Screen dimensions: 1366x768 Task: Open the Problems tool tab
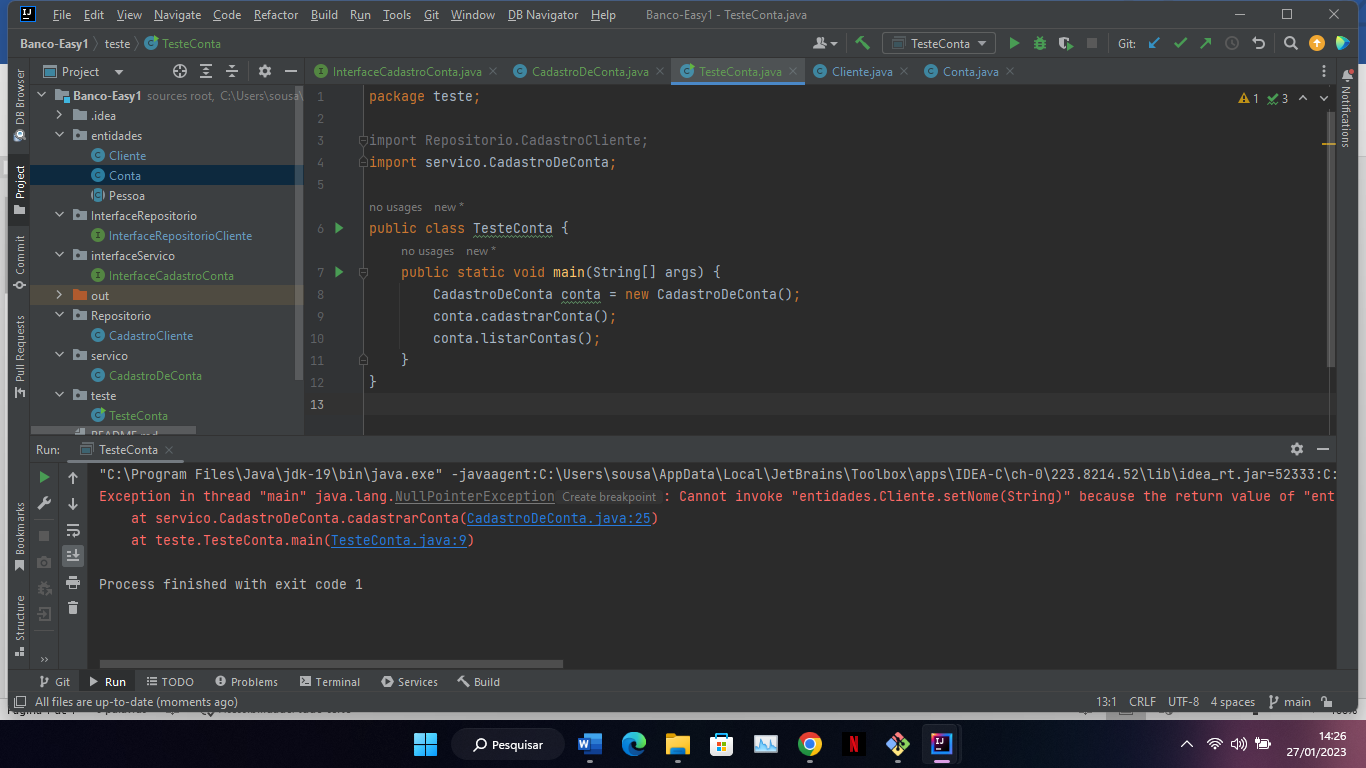[246, 682]
